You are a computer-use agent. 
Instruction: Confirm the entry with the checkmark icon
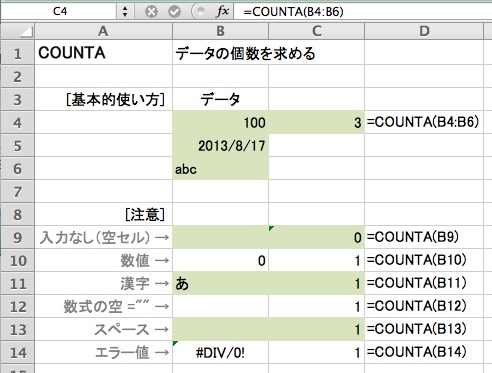[174, 12]
